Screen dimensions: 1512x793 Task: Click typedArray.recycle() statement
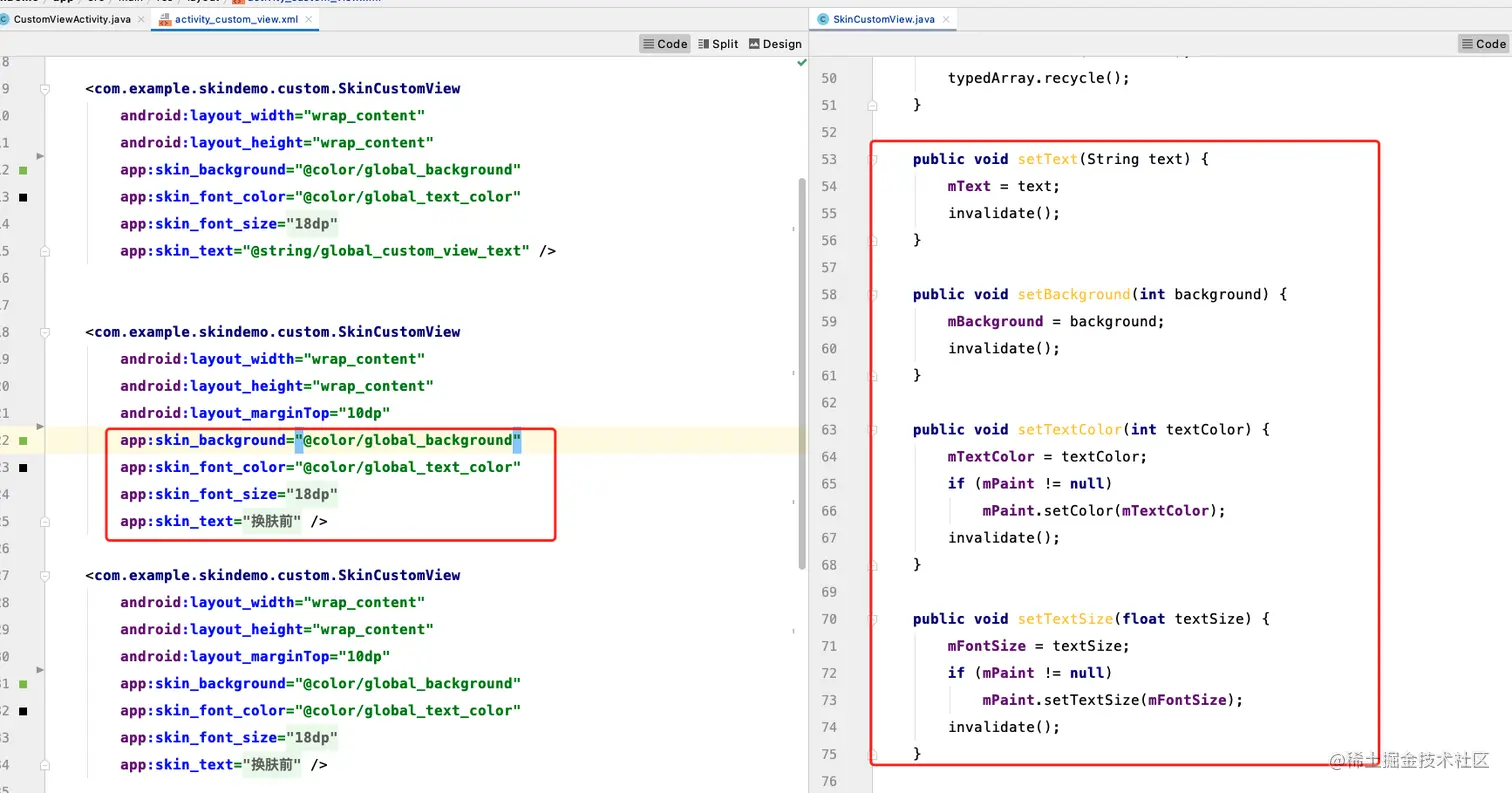[1039, 78]
